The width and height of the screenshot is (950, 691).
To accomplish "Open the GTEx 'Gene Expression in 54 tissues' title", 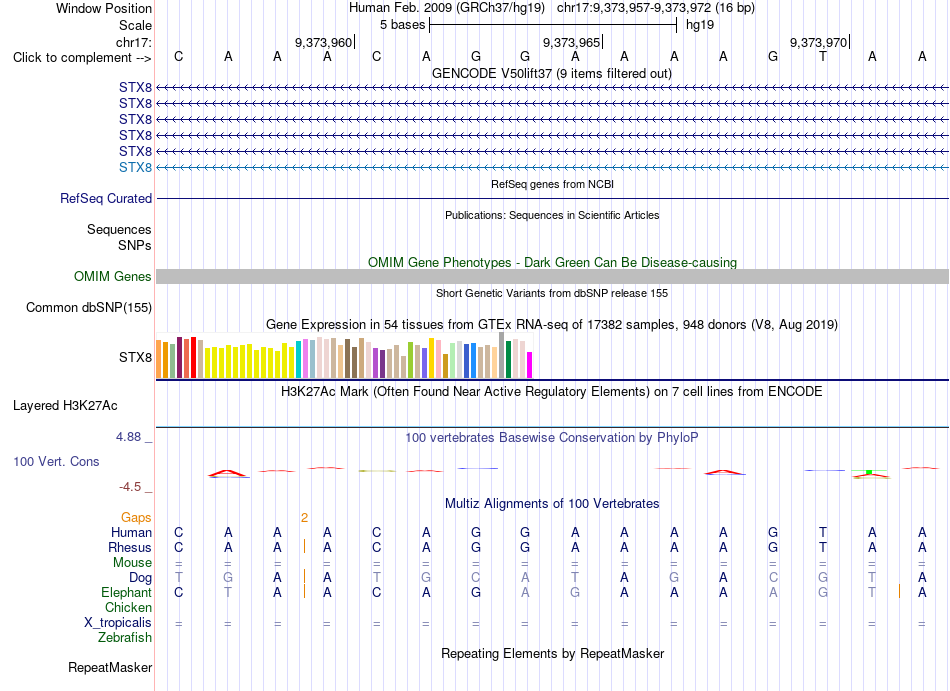I will click(x=552, y=325).
